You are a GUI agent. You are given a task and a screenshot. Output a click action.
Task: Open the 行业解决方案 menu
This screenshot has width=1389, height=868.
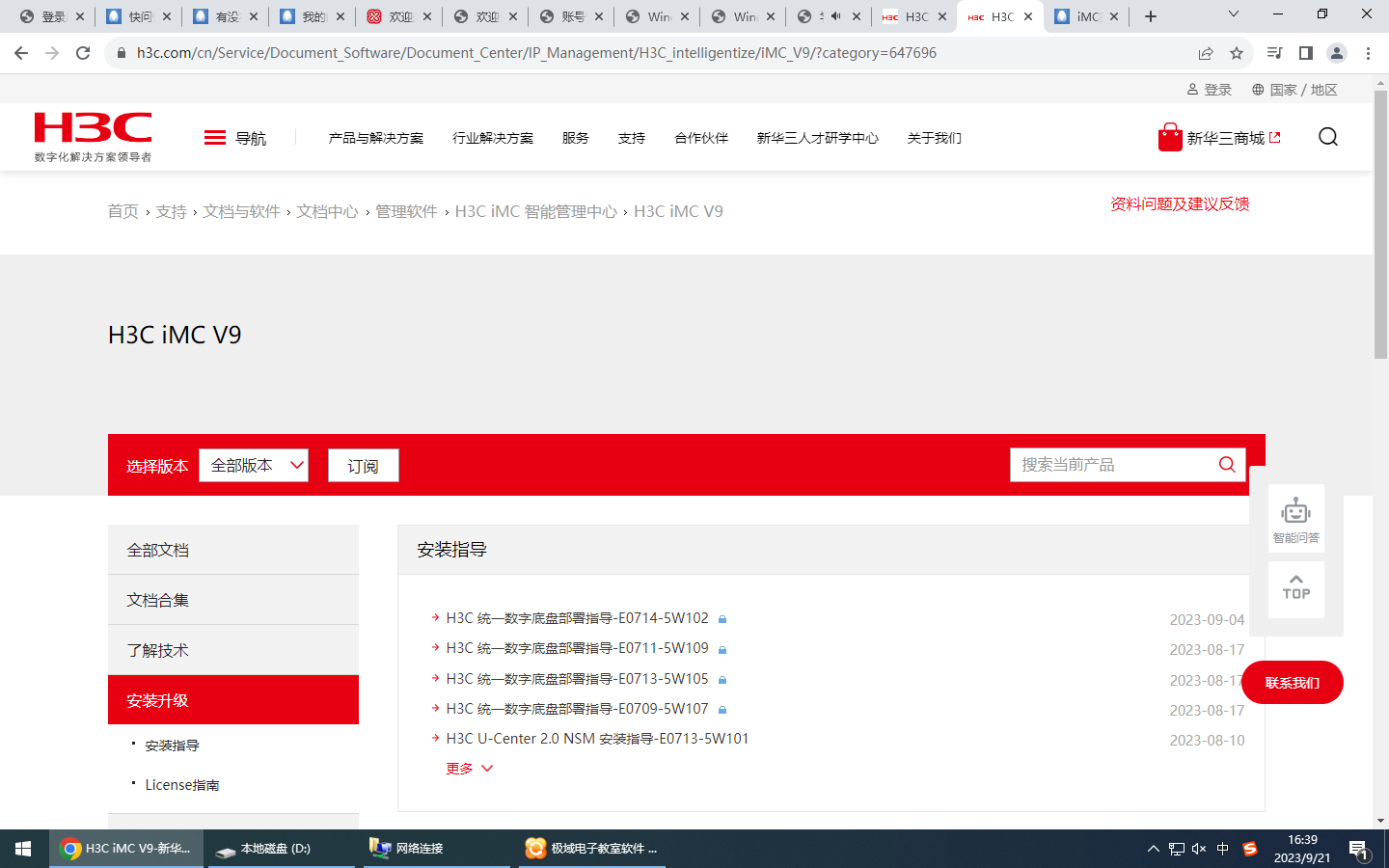click(x=493, y=138)
